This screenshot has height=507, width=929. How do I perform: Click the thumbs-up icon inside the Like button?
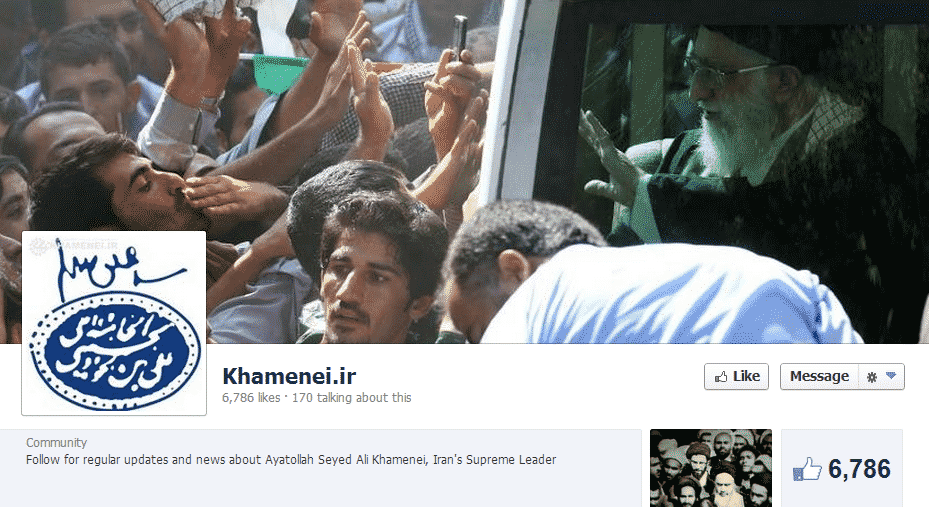[720, 377]
